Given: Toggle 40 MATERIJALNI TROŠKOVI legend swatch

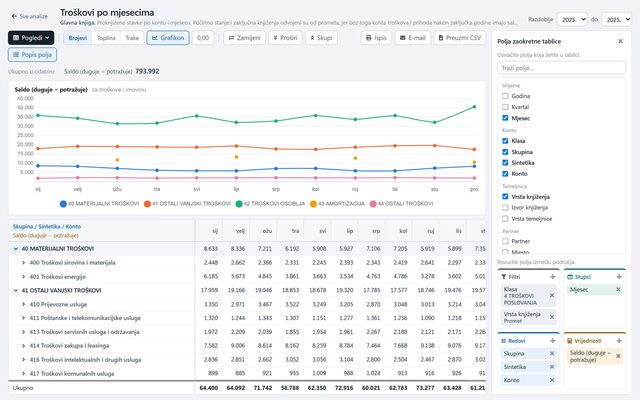Looking at the screenshot, I should (63, 204).
